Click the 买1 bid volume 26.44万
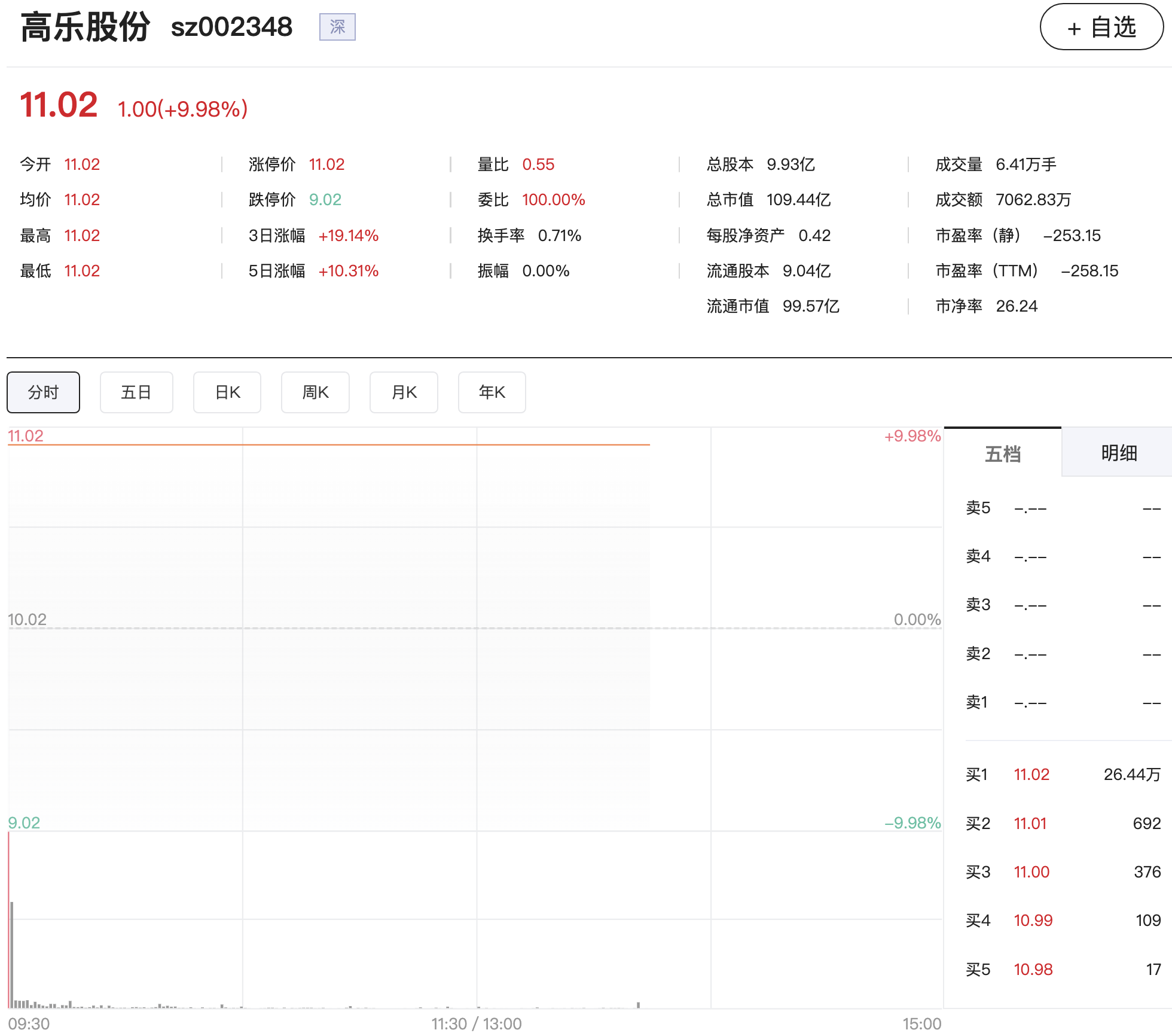 point(1132,775)
